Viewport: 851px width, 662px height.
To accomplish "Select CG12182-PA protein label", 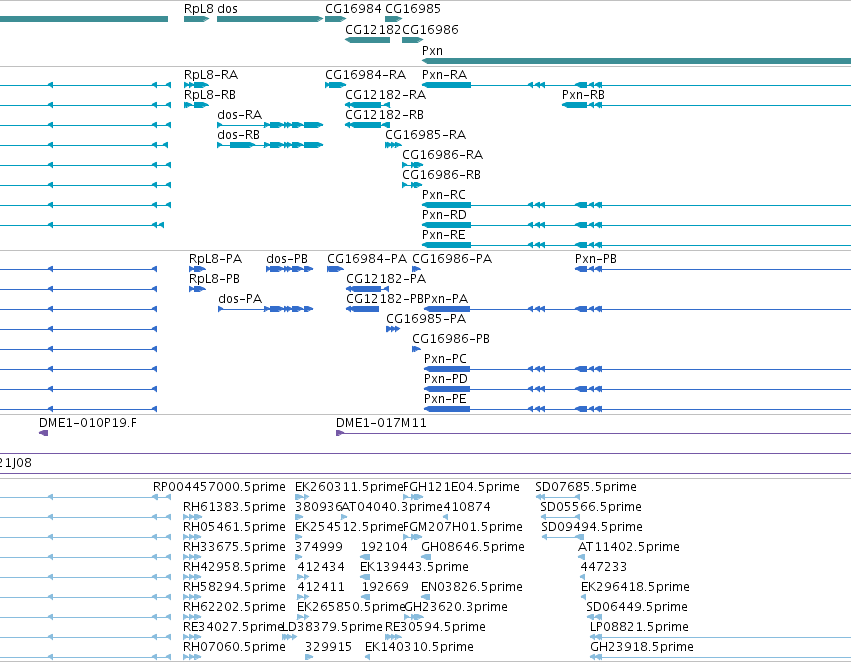I will (386, 279).
